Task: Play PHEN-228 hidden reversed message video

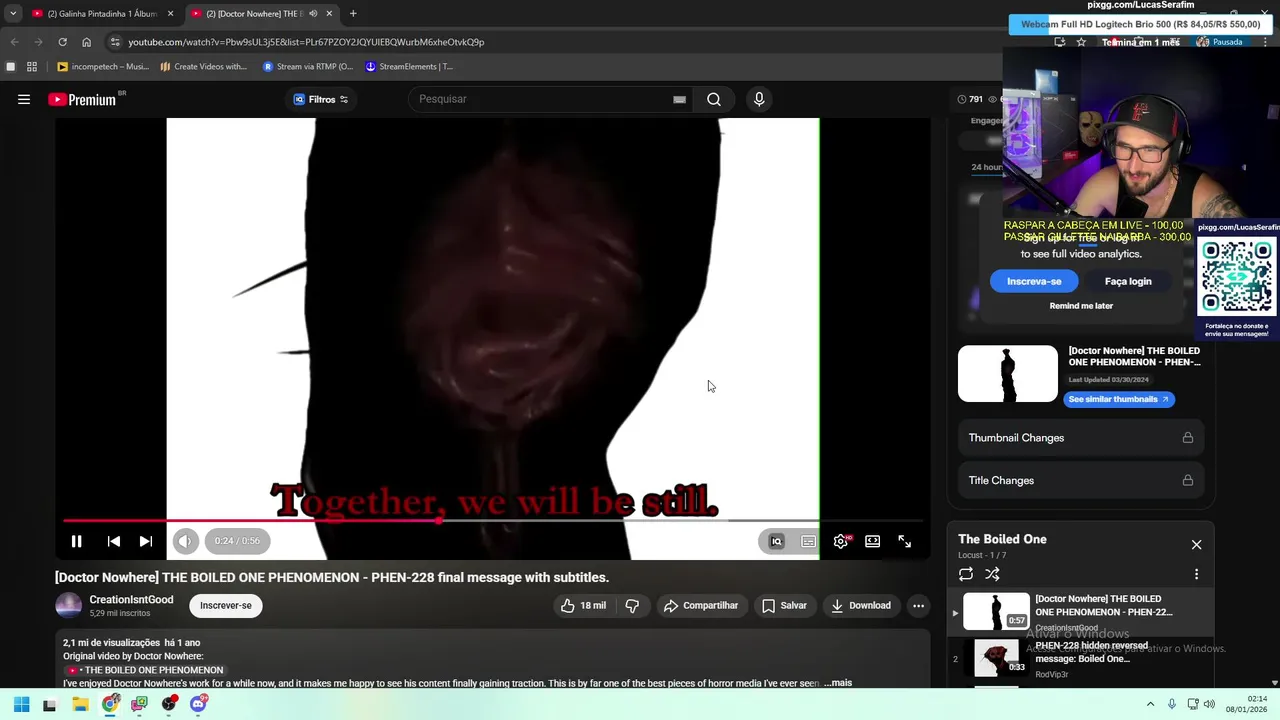Action: (x=1080, y=659)
